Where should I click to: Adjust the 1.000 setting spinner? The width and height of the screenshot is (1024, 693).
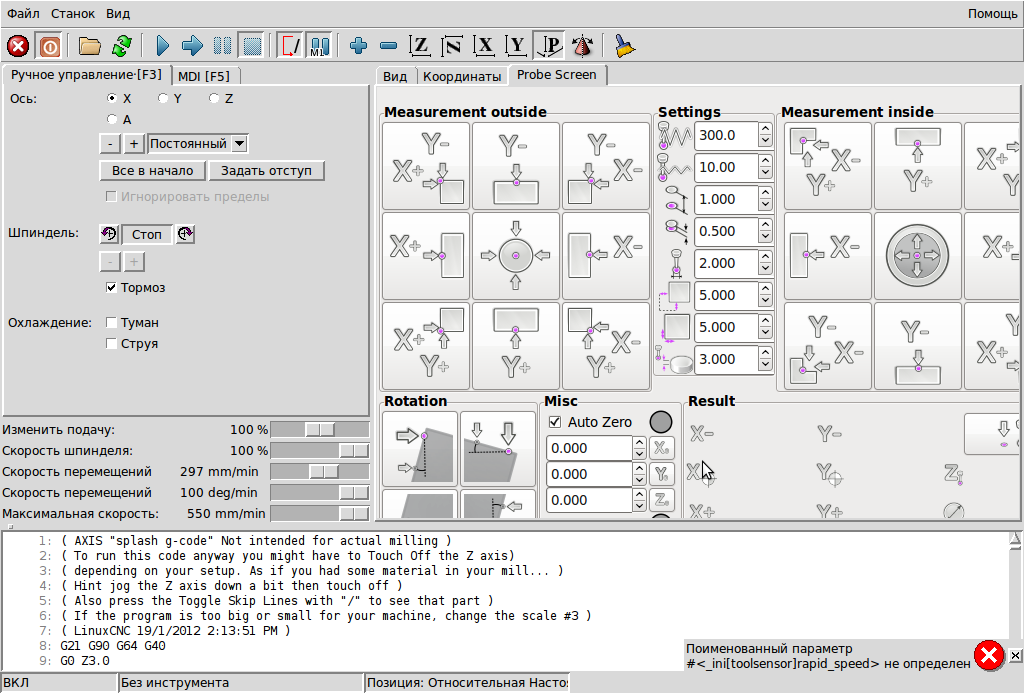(x=765, y=199)
